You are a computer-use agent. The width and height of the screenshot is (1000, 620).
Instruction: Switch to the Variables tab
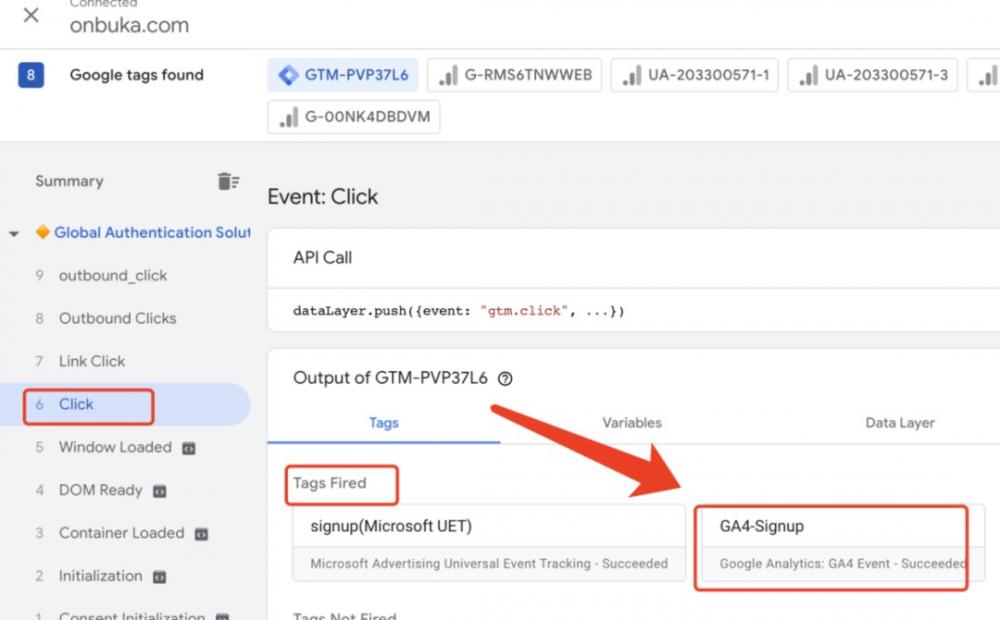[x=632, y=423]
